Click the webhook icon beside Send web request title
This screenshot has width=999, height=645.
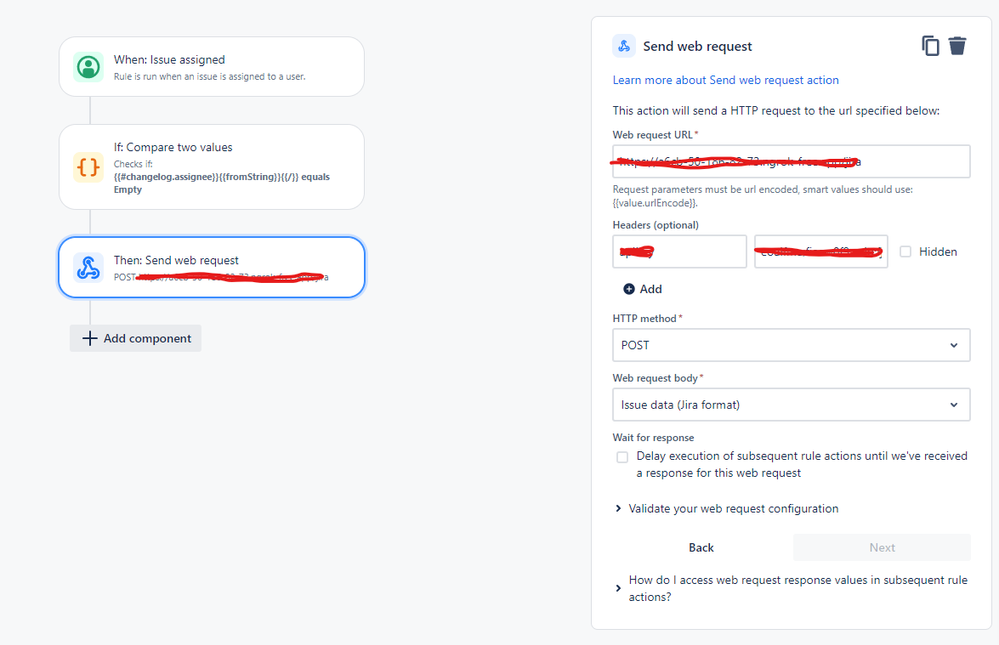[624, 46]
